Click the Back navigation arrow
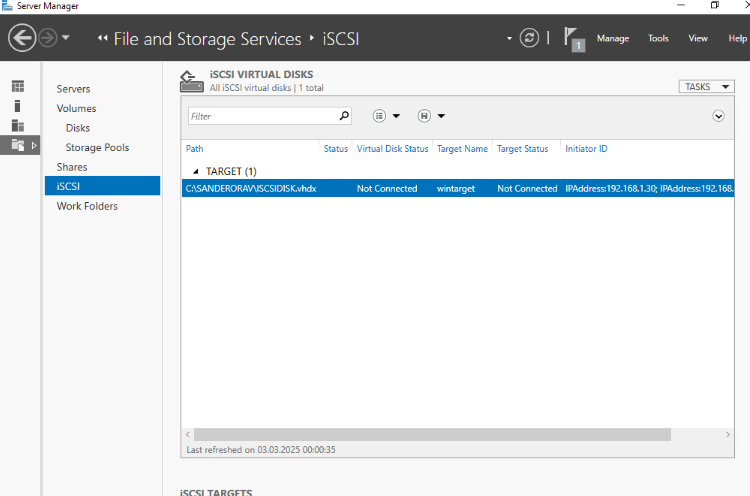The width and height of the screenshot is (750, 496). tap(22, 38)
